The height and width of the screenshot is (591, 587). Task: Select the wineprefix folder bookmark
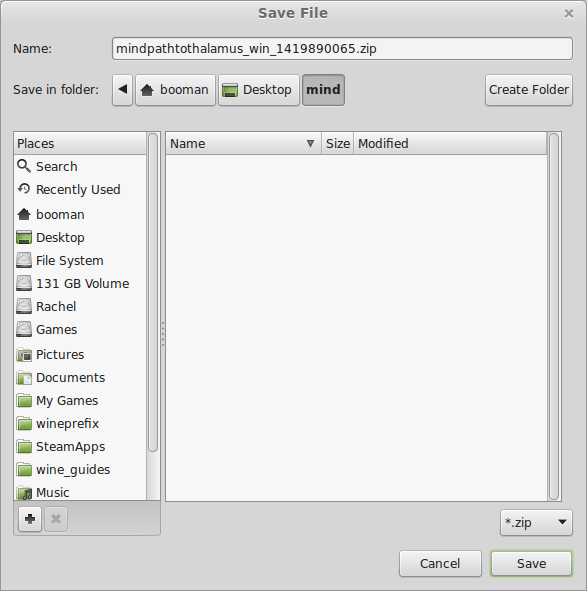[x=58, y=424]
